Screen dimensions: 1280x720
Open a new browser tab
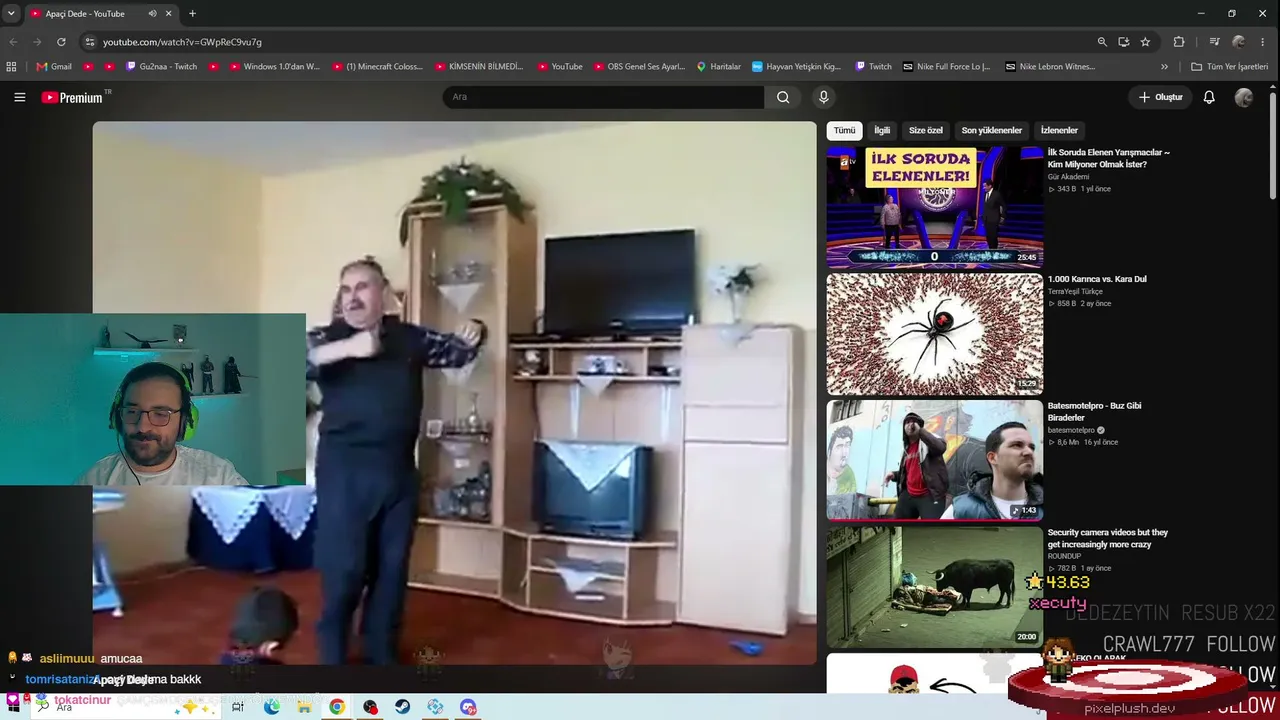click(x=192, y=14)
